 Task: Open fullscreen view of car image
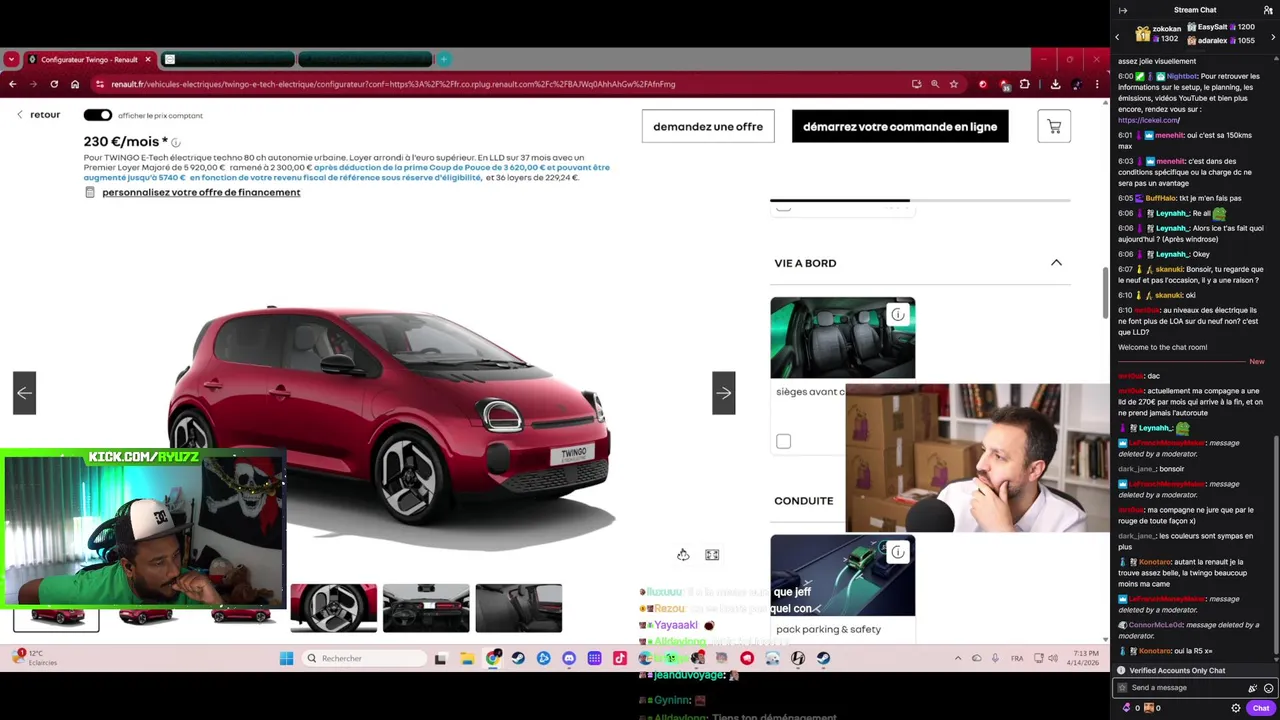click(712, 555)
